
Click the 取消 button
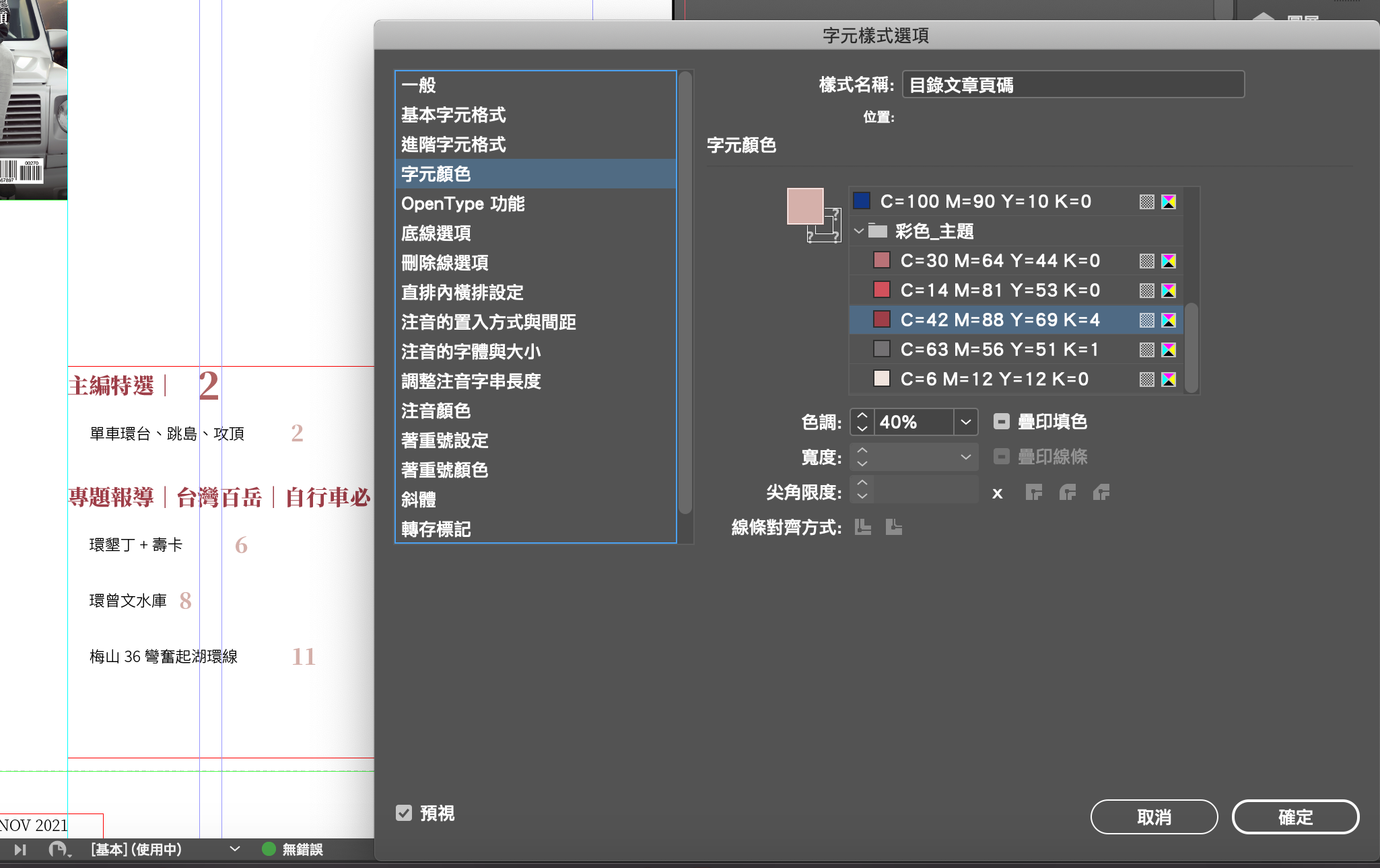(1154, 817)
